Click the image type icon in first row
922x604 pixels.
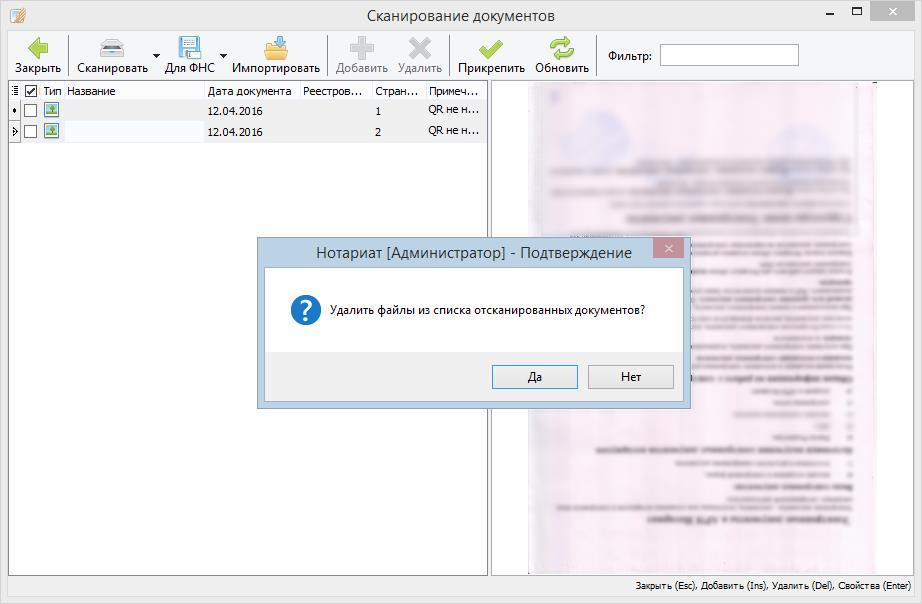51,110
